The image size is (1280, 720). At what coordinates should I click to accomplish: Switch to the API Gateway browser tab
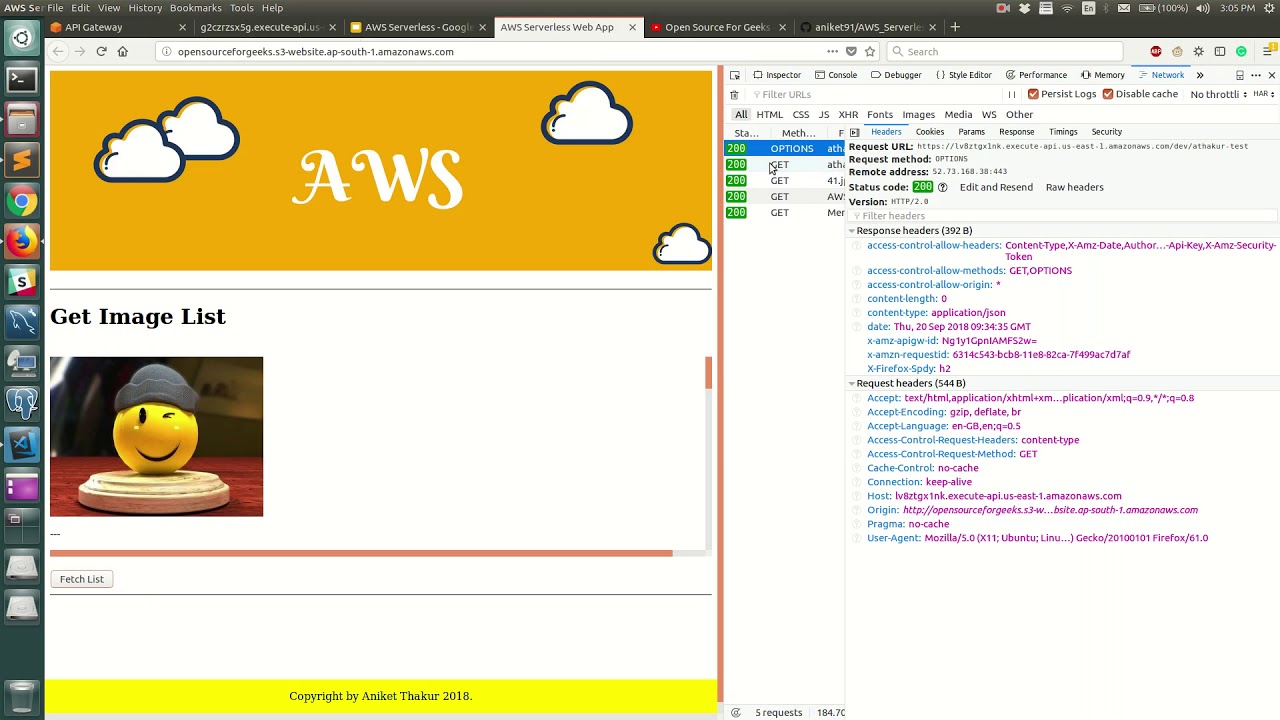pyautogui.click(x=118, y=27)
